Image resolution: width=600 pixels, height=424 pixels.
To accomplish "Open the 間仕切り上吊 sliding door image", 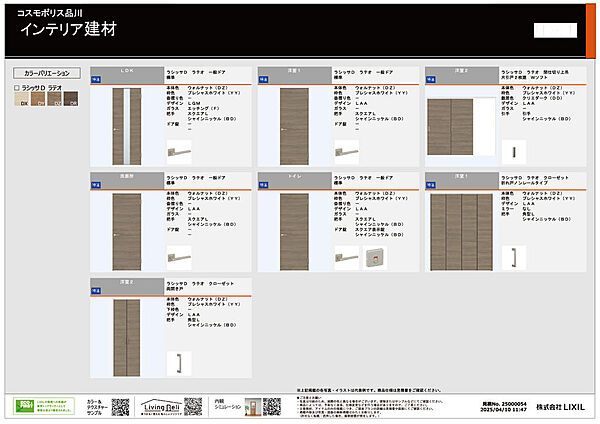I will pos(461,127).
